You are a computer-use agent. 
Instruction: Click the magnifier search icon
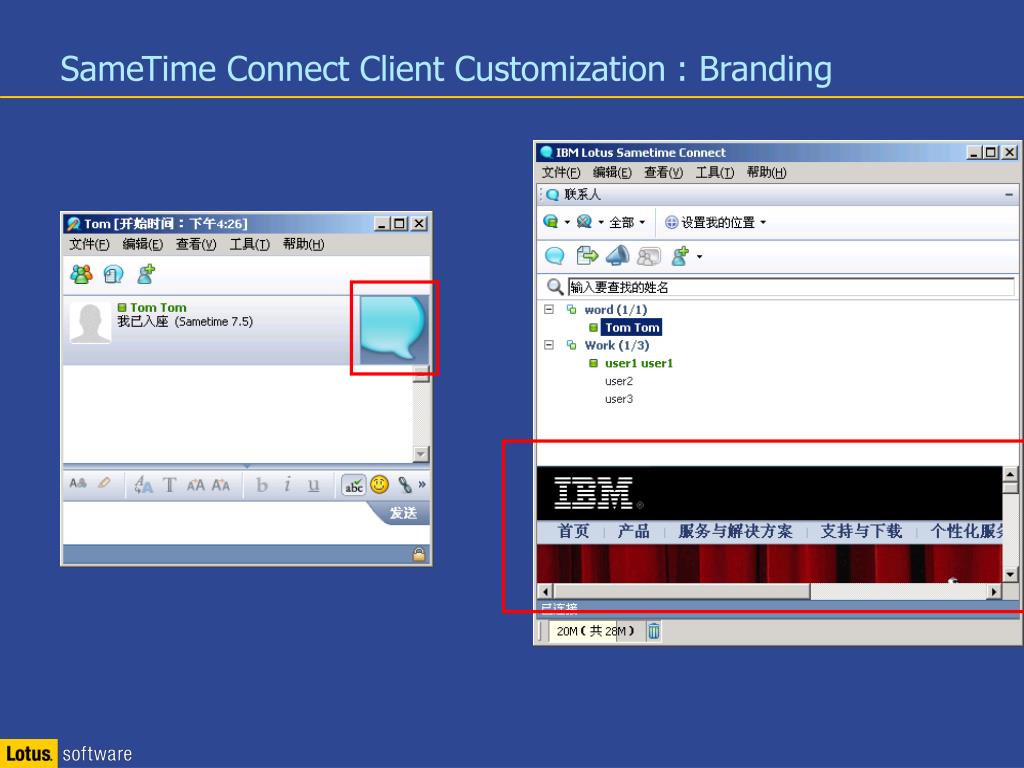[554, 287]
